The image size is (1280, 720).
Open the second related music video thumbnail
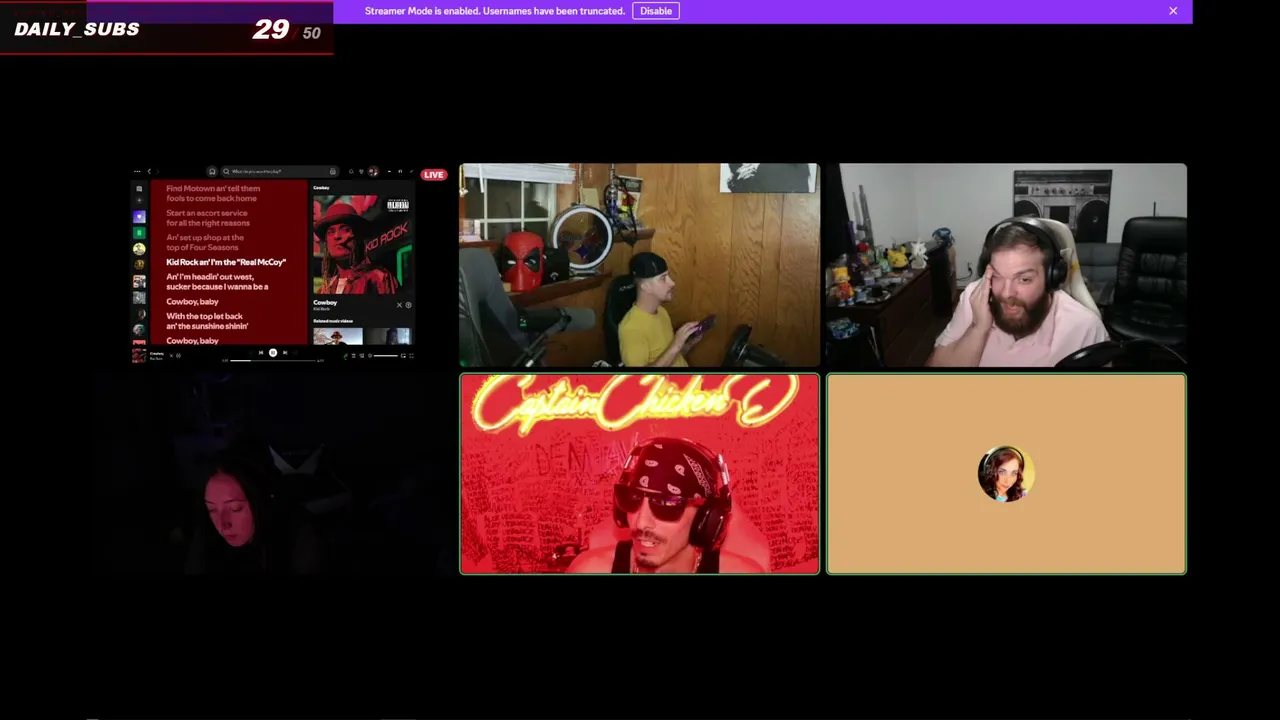(x=388, y=336)
